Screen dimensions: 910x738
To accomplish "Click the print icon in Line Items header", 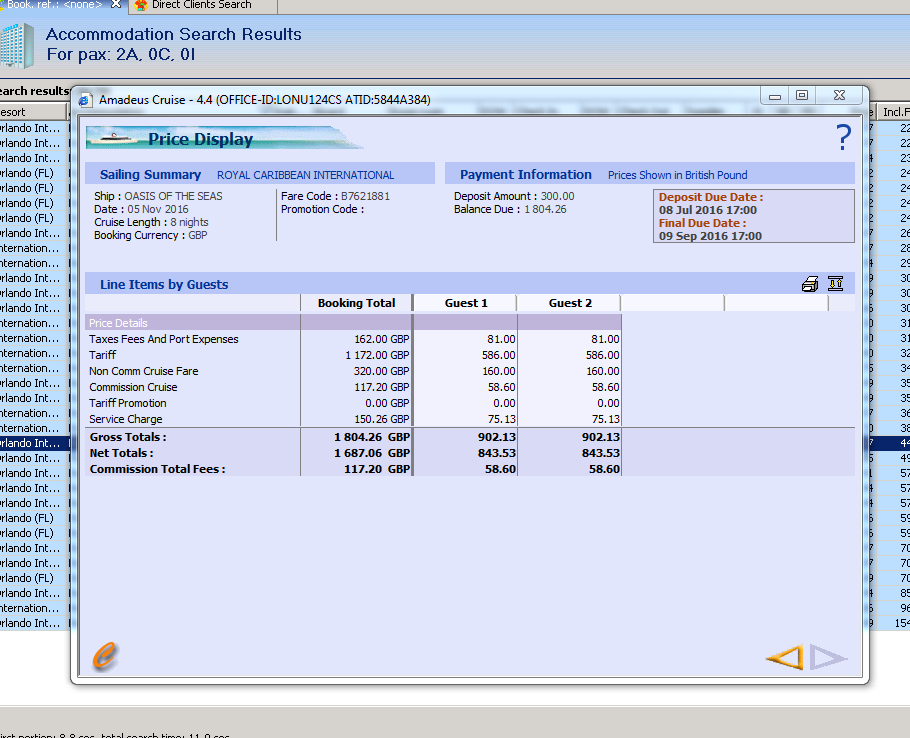I will click(810, 284).
